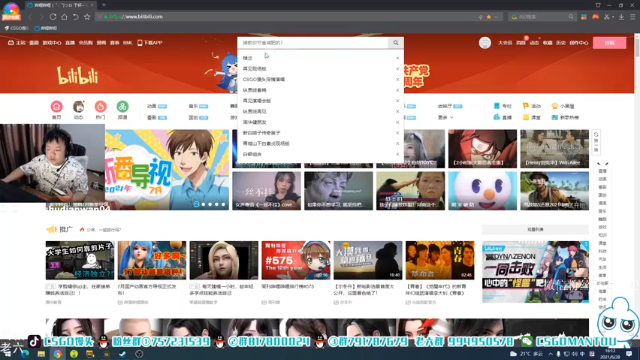Select first banner carousel dot
This screenshot has width=640, height=360.
[197, 204]
